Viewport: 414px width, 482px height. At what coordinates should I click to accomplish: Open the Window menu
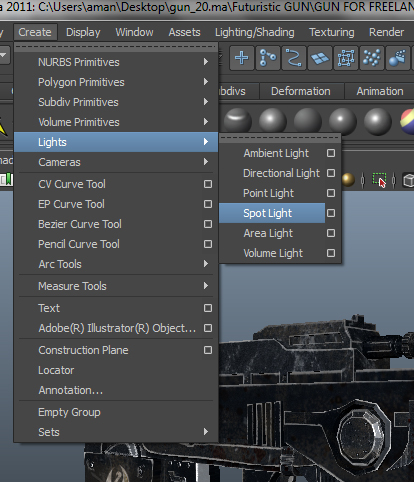tap(134, 32)
